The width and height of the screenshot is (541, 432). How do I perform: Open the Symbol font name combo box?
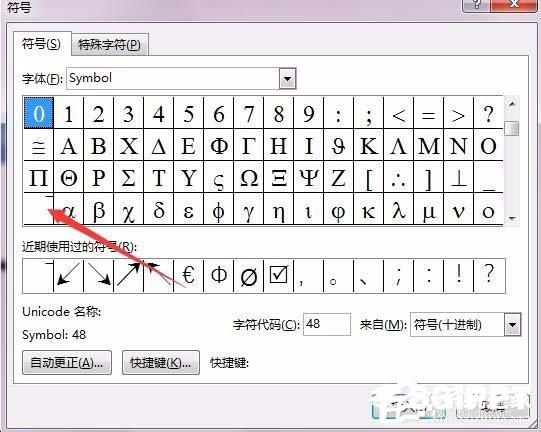click(x=181, y=79)
